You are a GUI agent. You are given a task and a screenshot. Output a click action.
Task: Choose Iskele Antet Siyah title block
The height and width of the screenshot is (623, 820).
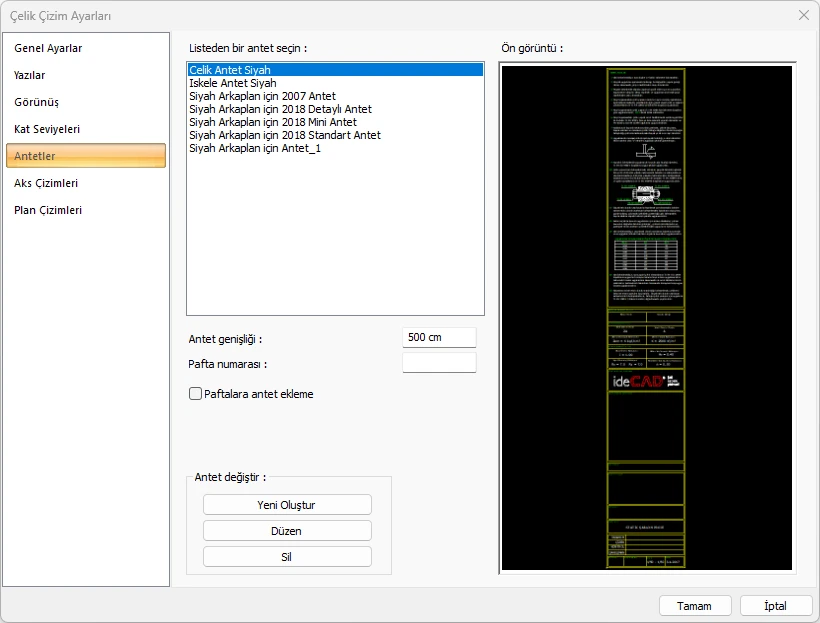(x=233, y=83)
